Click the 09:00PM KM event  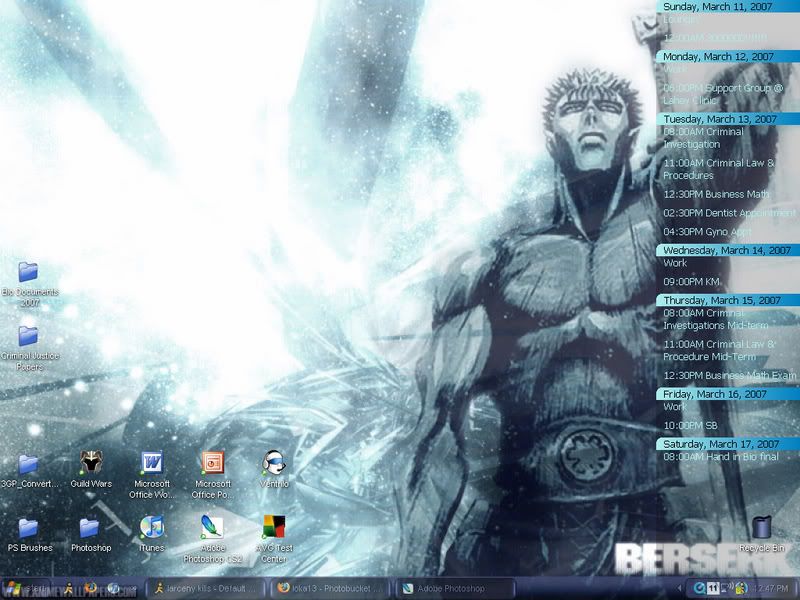point(691,282)
